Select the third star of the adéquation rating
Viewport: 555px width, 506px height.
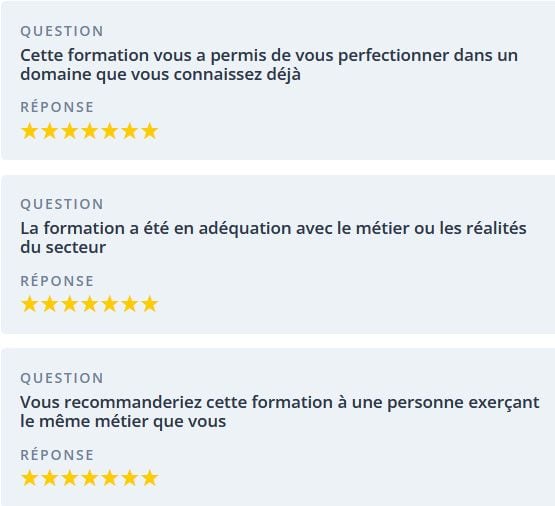(70, 304)
